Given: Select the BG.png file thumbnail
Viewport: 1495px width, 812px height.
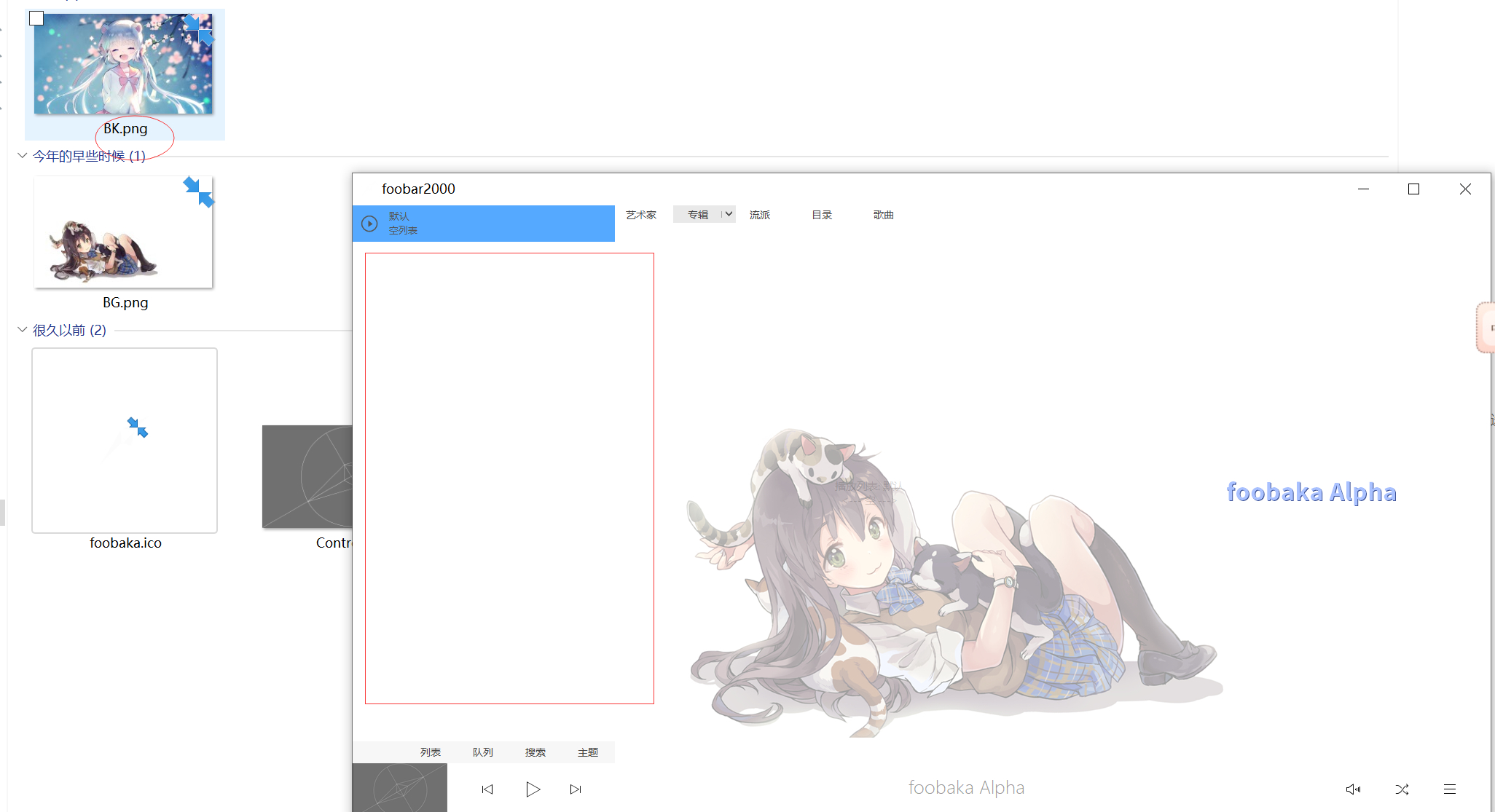Looking at the screenshot, I should [123, 233].
